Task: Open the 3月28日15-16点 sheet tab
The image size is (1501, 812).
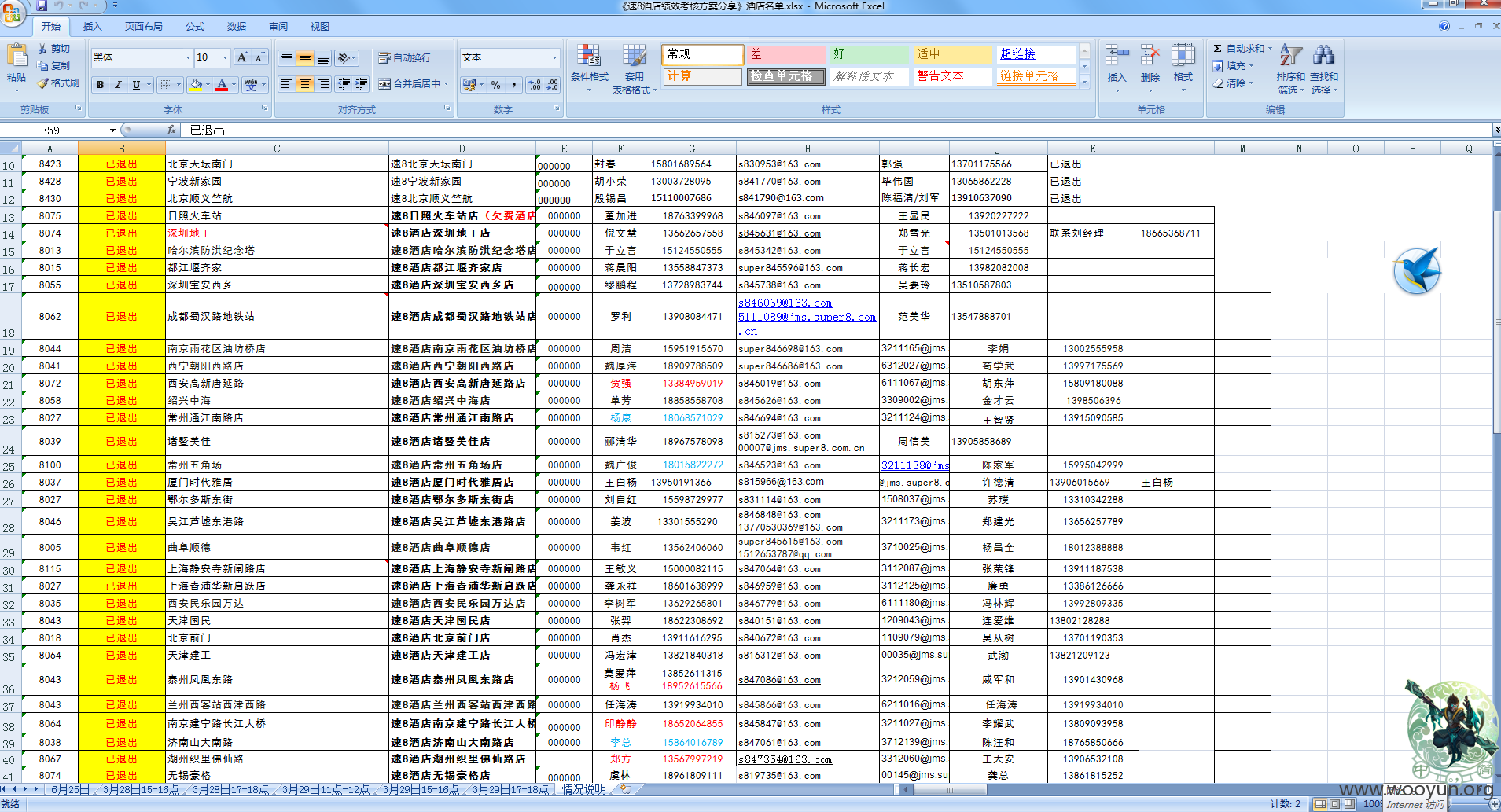Action: point(141,789)
